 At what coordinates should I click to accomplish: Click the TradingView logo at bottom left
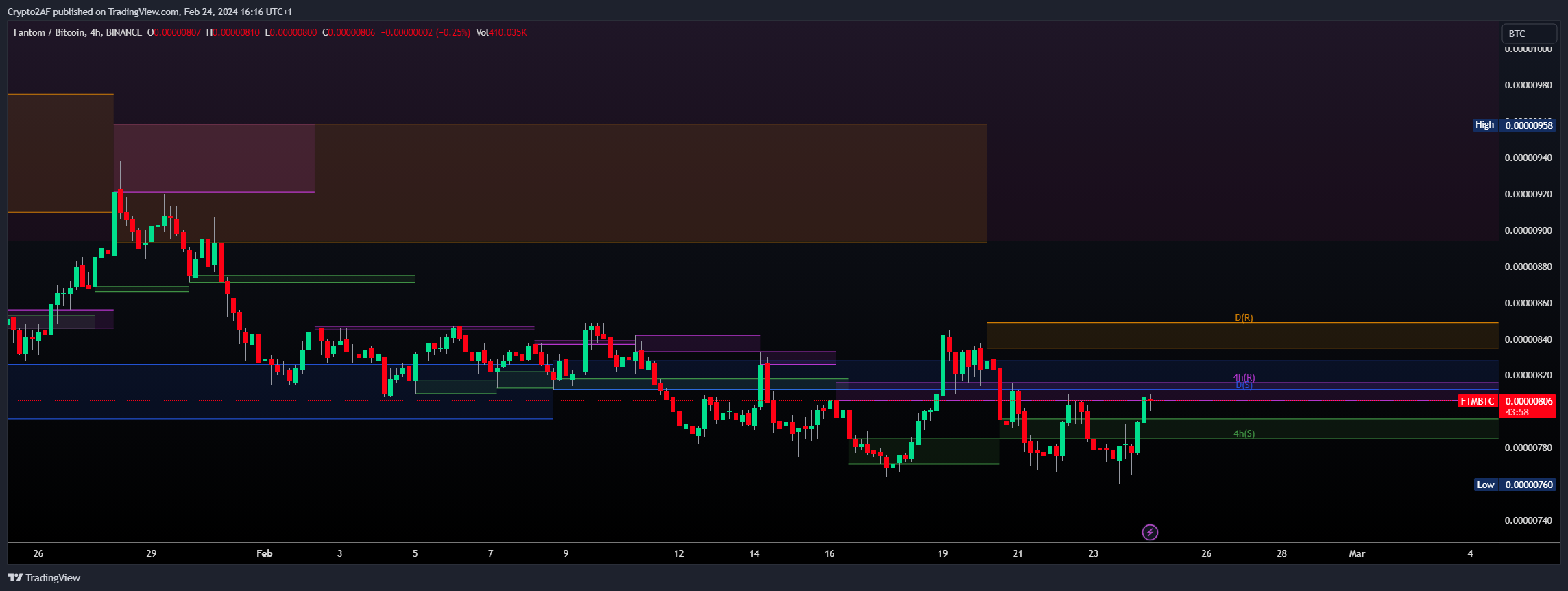(x=44, y=578)
